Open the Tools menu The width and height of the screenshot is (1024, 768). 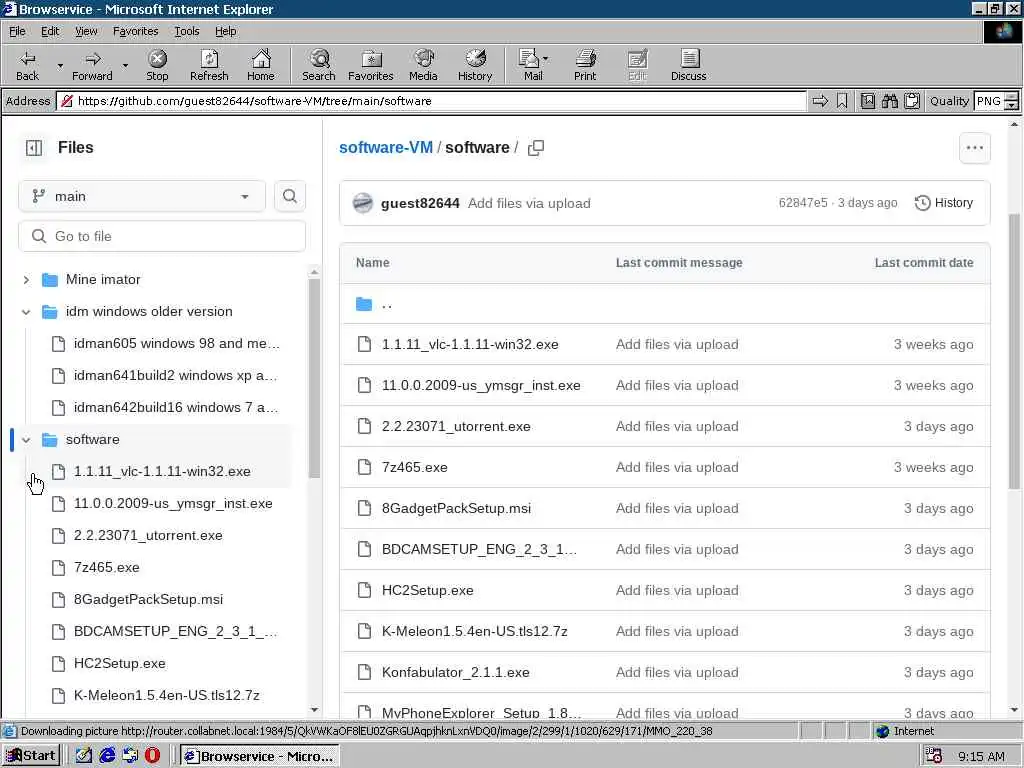(x=186, y=31)
